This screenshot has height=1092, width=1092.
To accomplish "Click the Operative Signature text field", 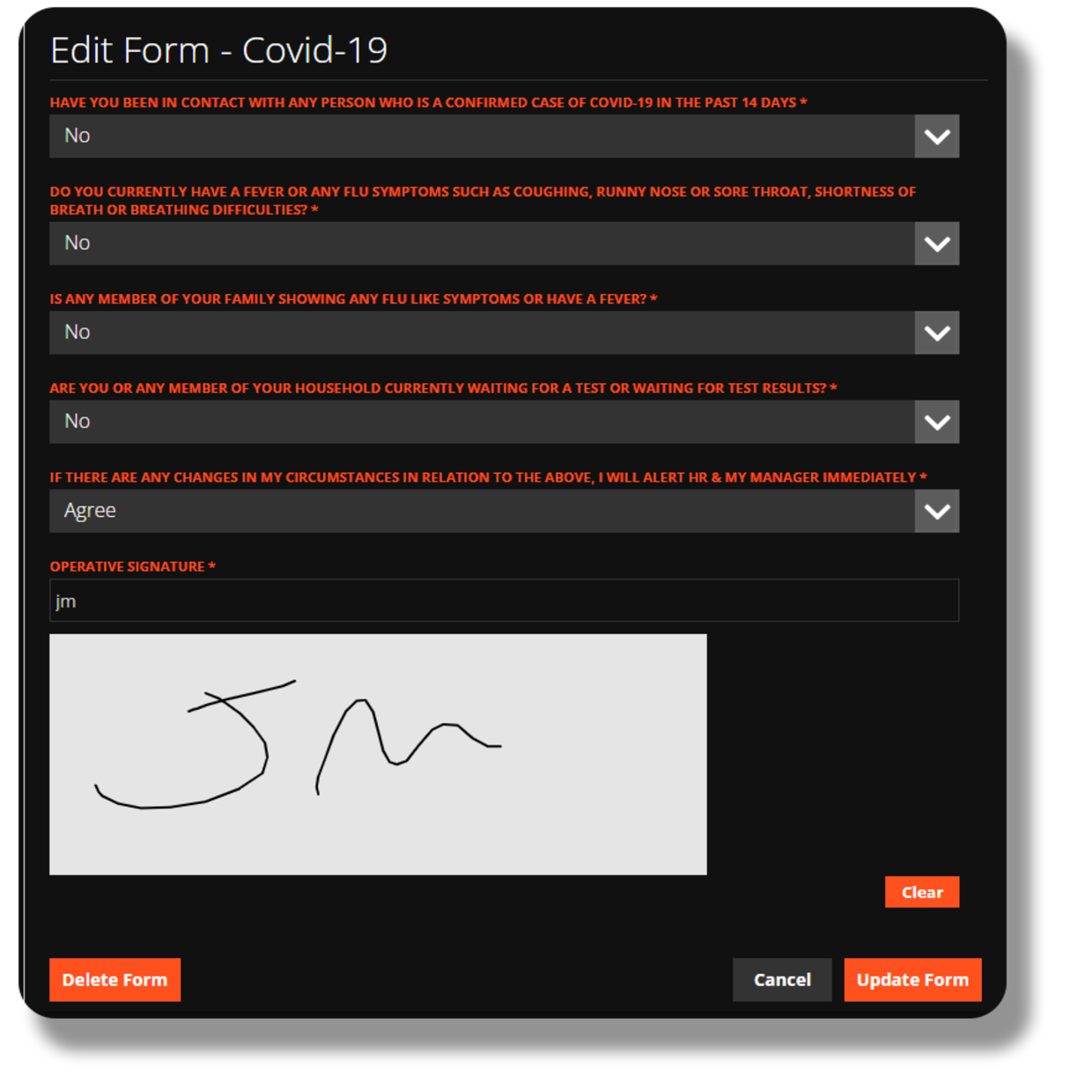I will 504,601.
